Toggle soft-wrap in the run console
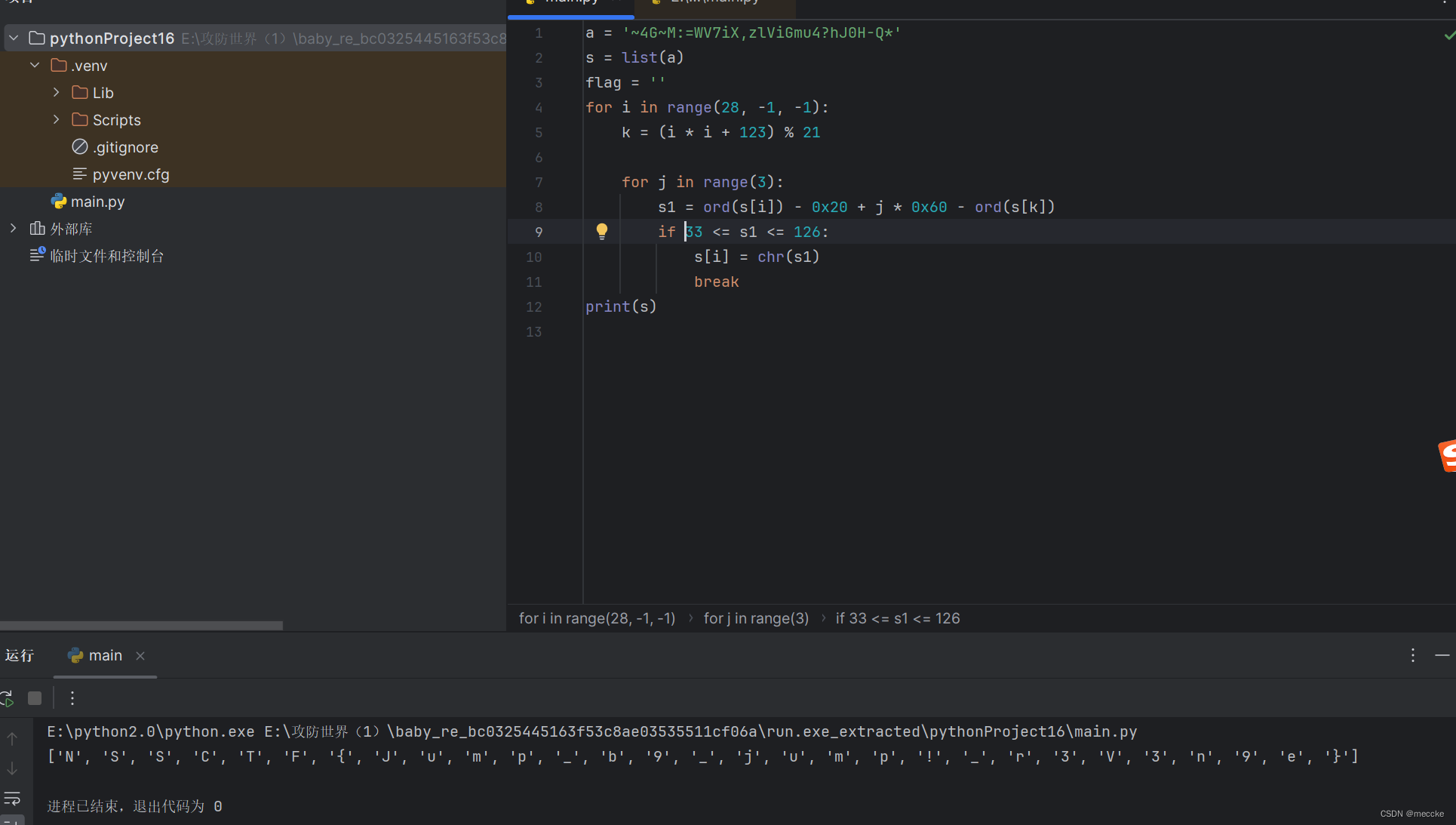 pos(12,799)
